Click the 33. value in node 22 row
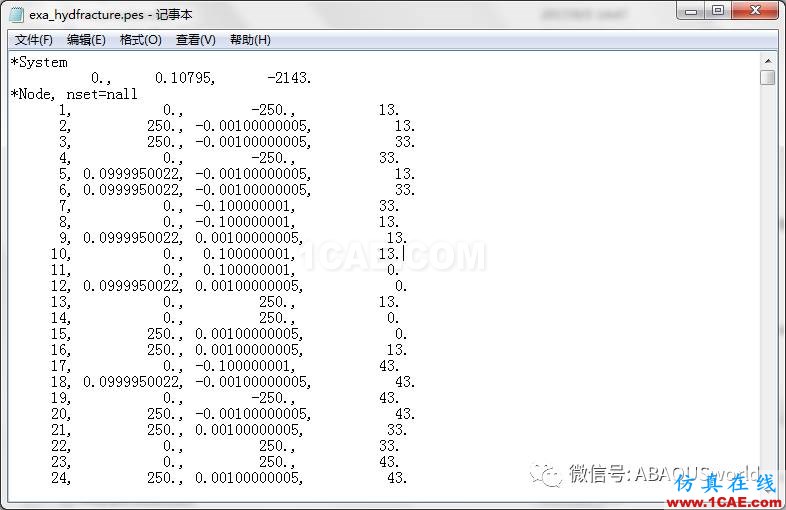 coord(389,446)
